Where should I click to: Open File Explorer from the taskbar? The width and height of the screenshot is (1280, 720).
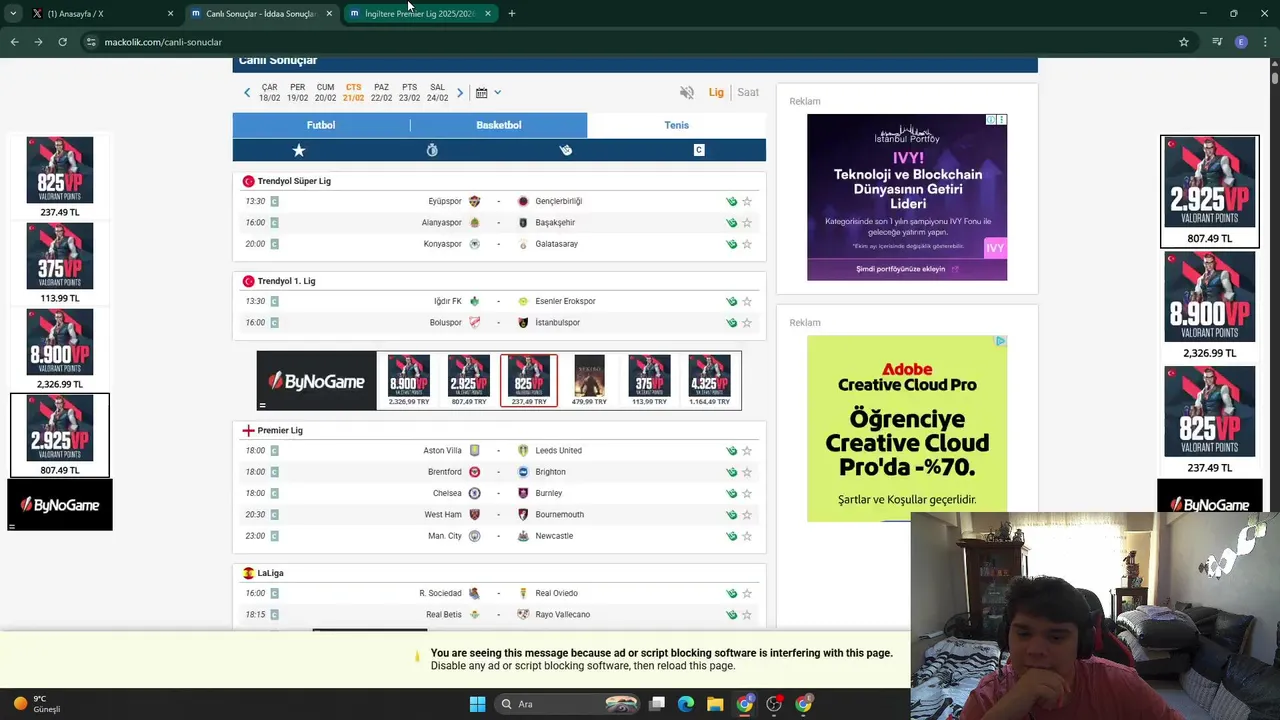click(715, 704)
